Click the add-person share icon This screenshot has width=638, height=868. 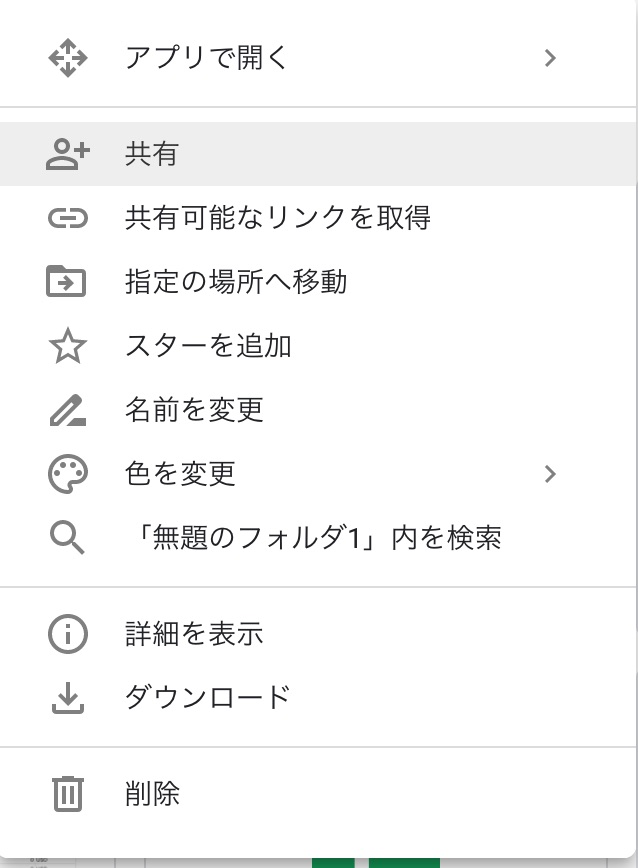pos(67,154)
